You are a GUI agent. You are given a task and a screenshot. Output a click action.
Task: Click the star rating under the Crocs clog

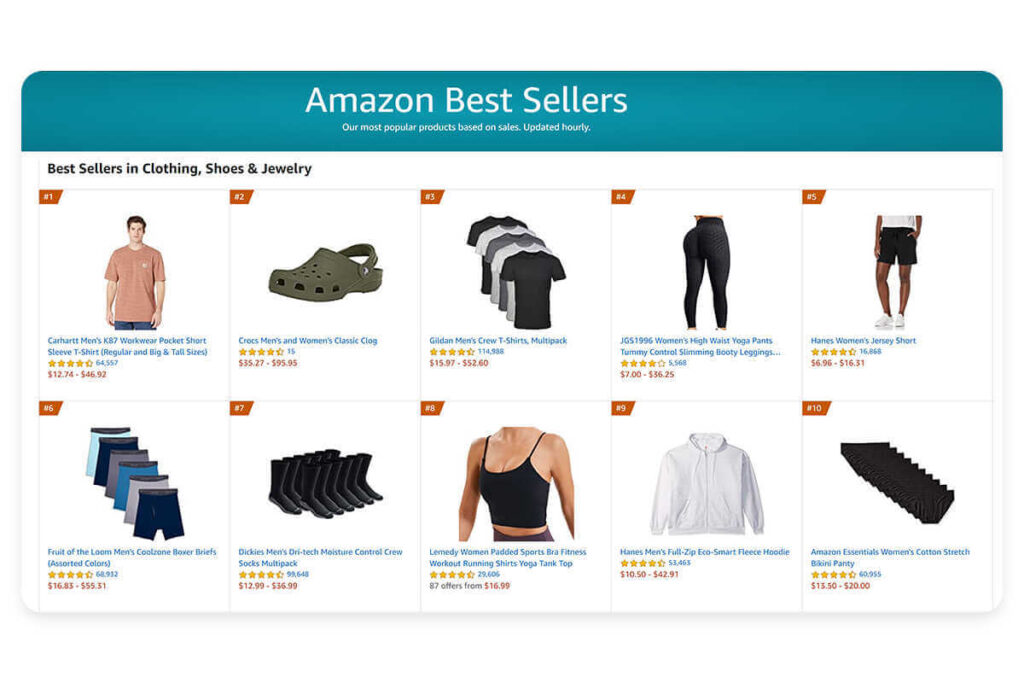tap(260, 353)
